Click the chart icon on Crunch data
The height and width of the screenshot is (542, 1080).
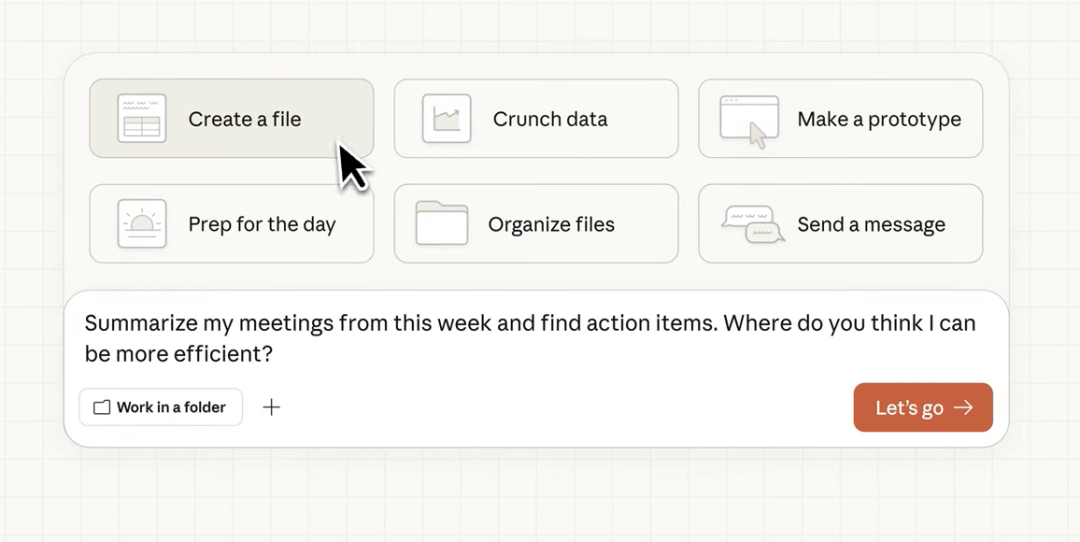[446, 119]
